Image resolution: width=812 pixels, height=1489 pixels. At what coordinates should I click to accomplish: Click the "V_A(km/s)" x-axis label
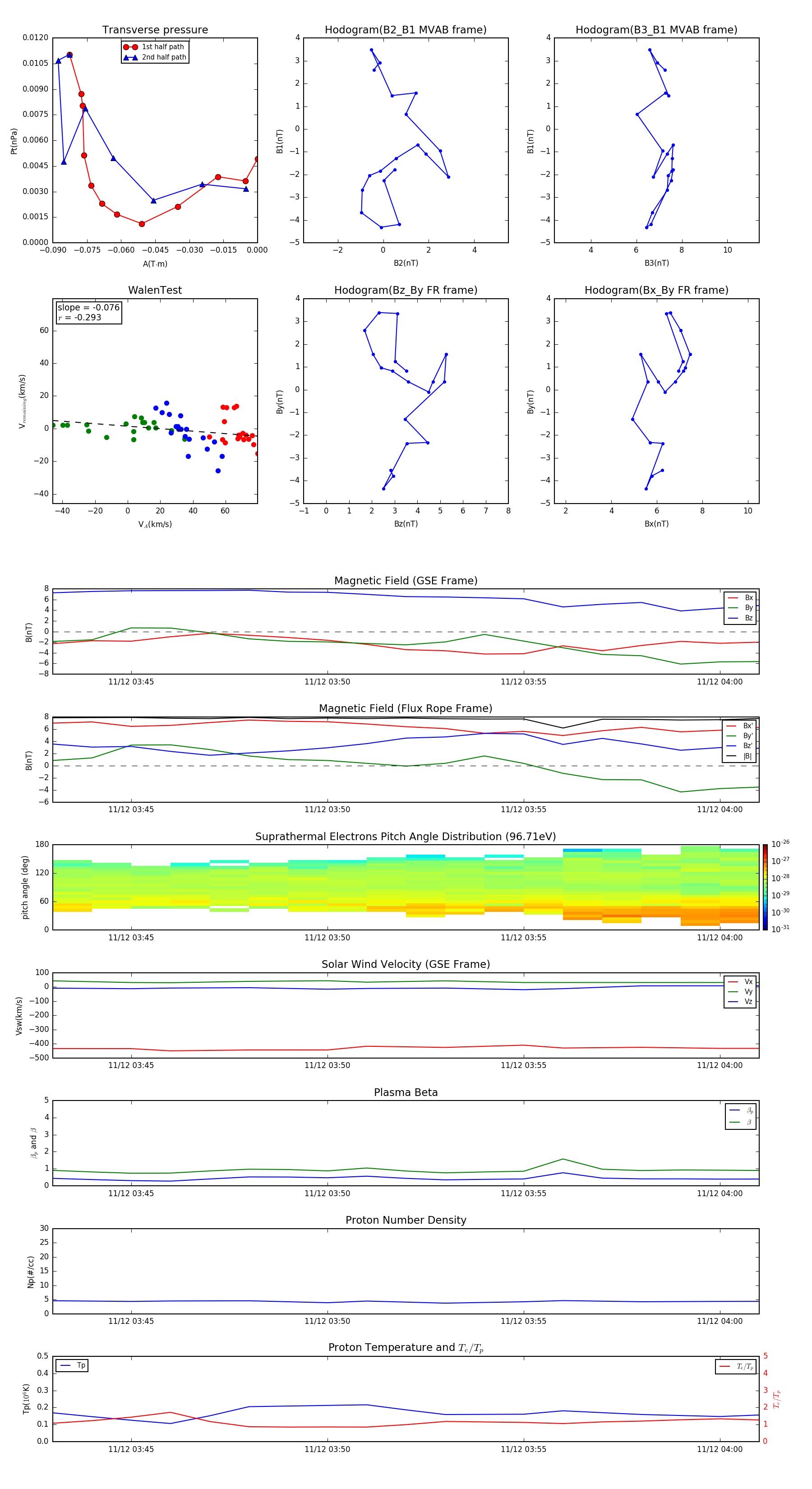pyautogui.click(x=155, y=524)
